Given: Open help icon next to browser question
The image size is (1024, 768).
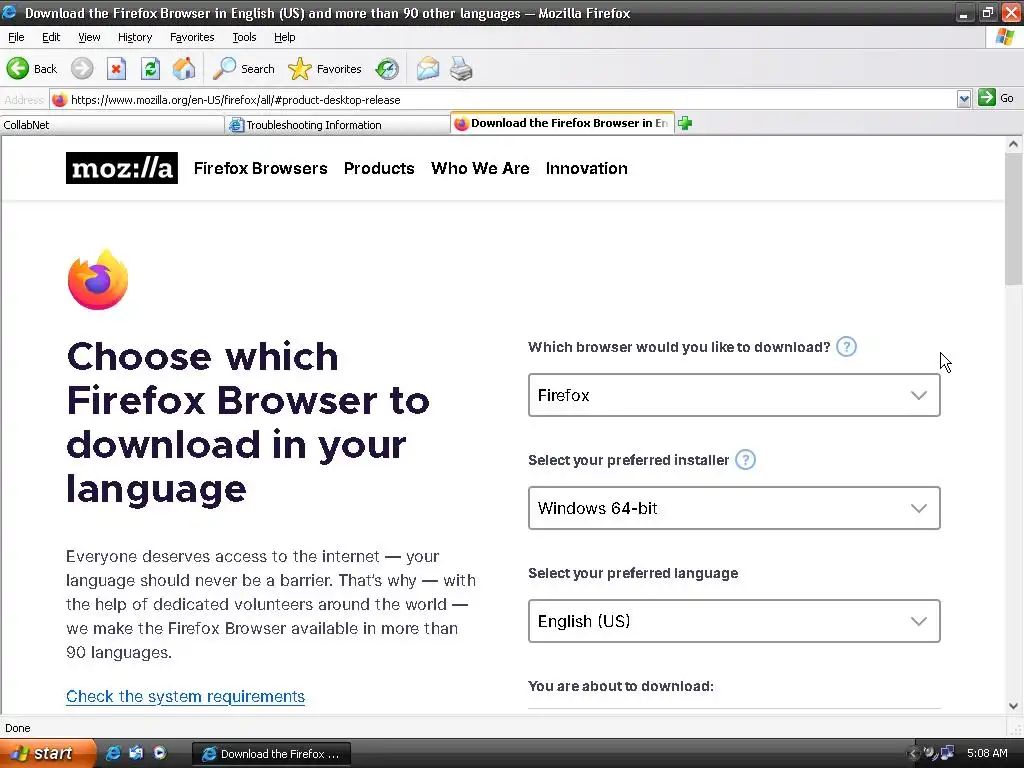Looking at the screenshot, I should click(846, 347).
